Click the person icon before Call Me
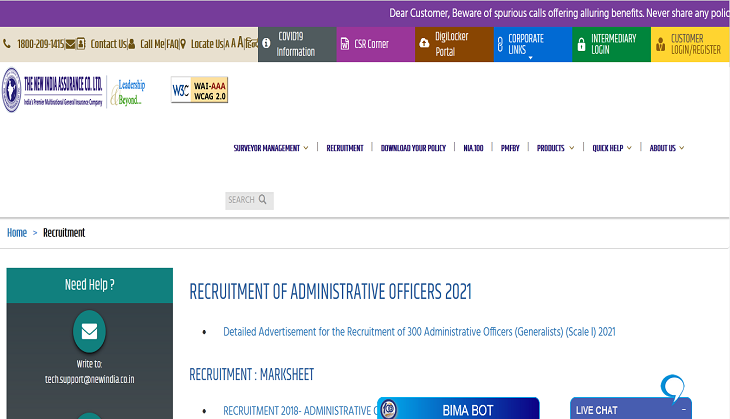The height and width of the screenshot is (419, 730). tap(132, 44)
